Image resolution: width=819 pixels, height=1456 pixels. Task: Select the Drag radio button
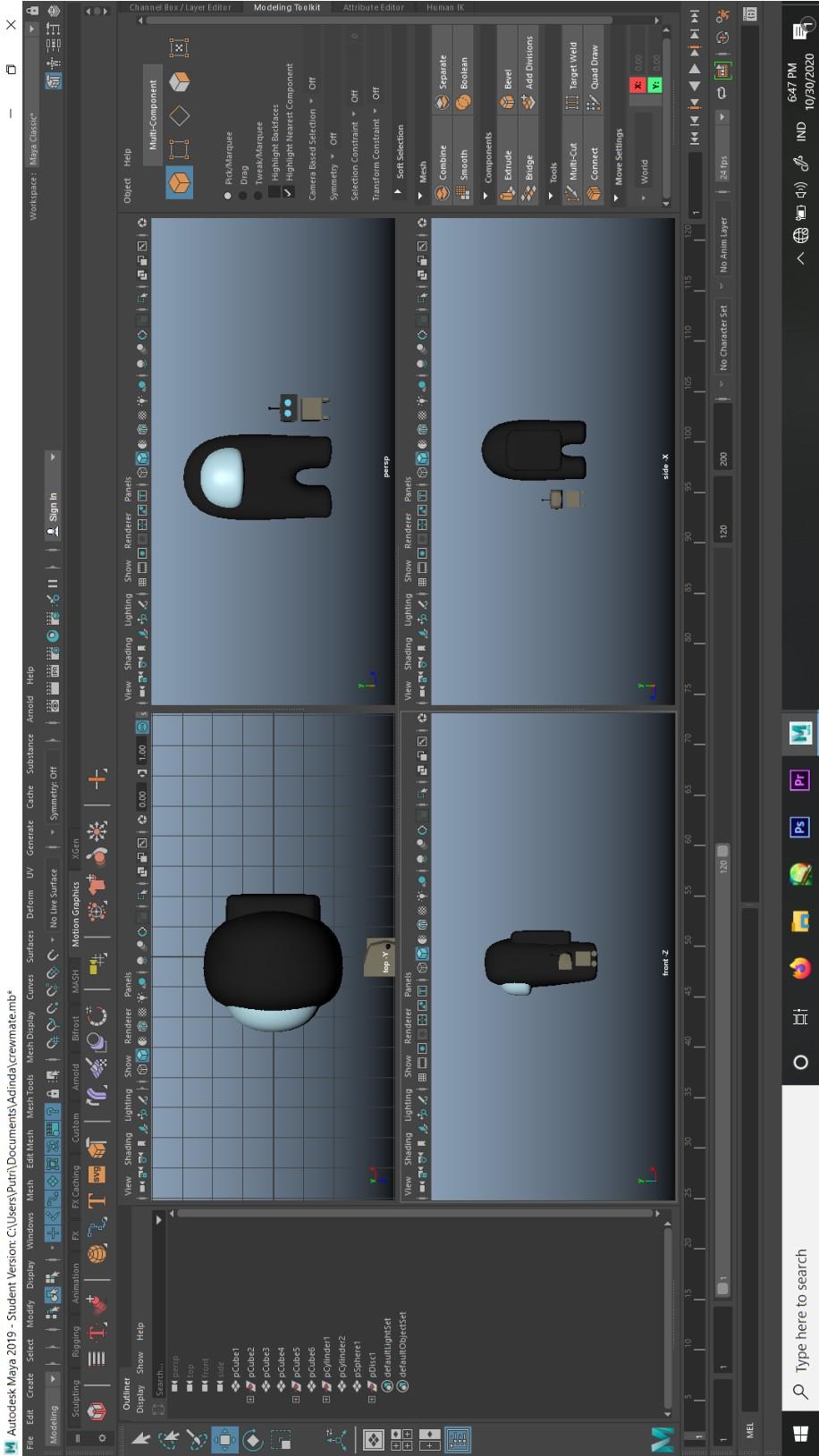click(243, 195)
